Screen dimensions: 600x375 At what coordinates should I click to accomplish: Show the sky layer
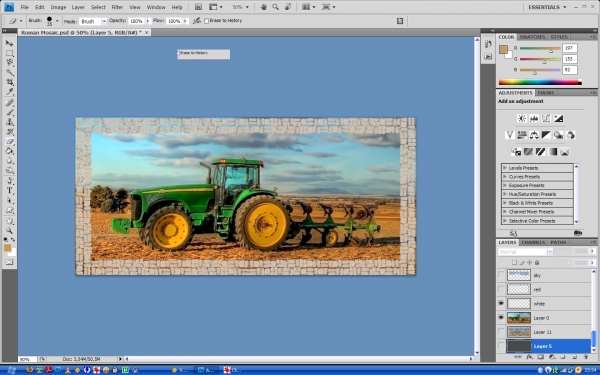point(501,275)
